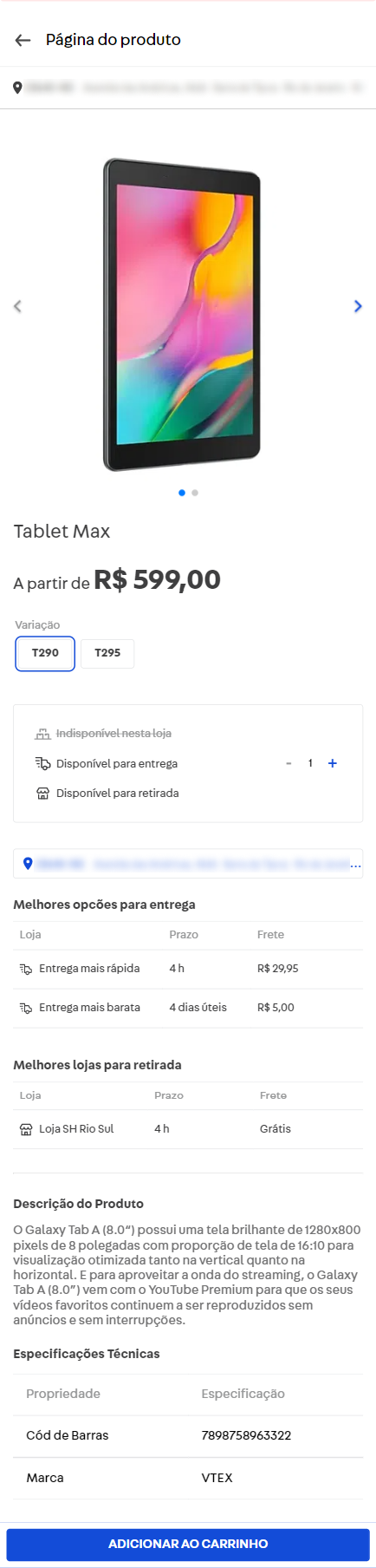This screenshot has width=376, height=1568.
Task: Show the previous product image
Action: [17, 306]
